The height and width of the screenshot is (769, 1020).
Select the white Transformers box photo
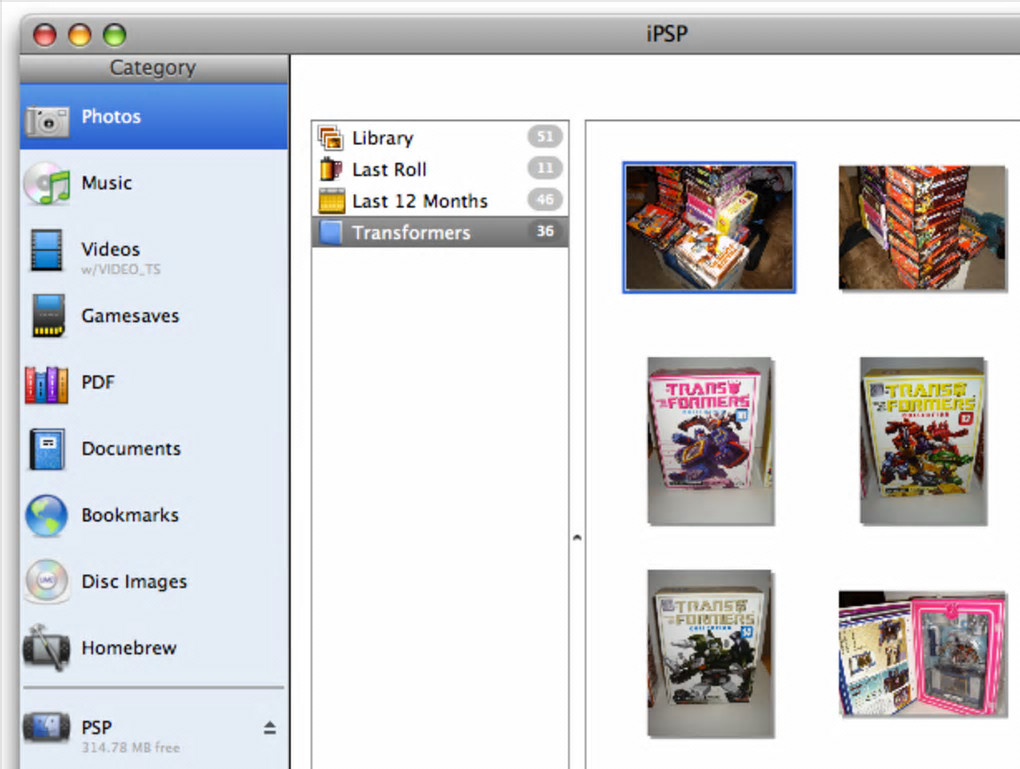click(710, 653)
